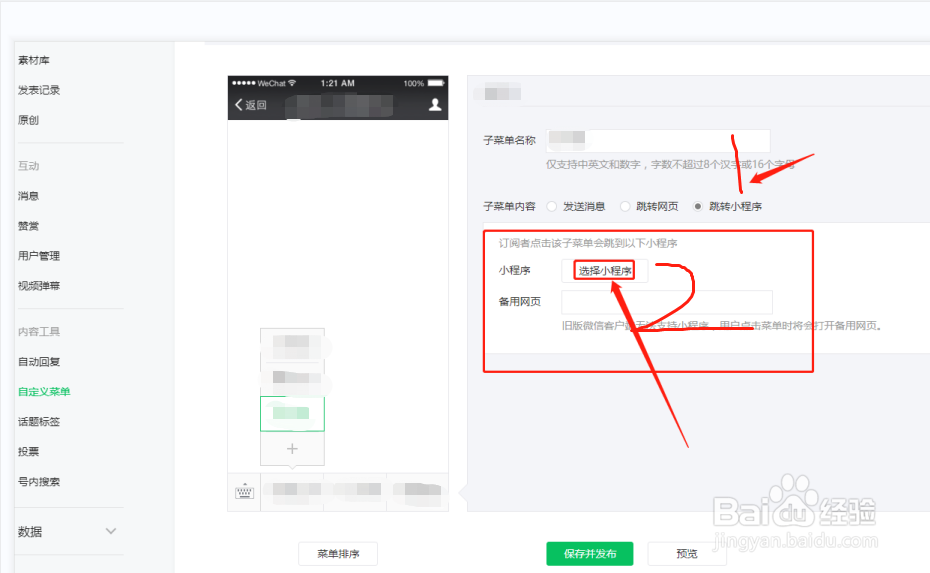Click the 备用网页 input field
Viewport: 930px width, 573px height.
[x=667, y=302]
